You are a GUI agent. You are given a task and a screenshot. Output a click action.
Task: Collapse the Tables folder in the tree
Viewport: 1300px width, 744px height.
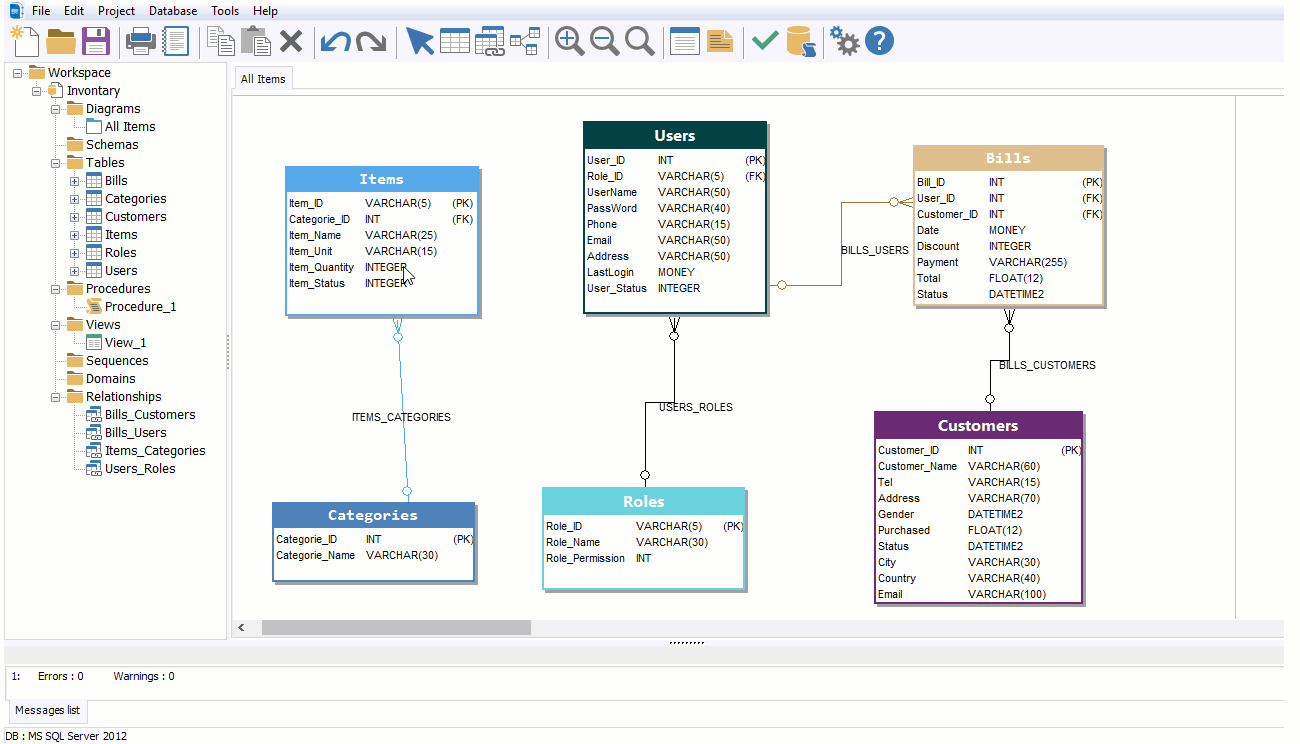click(57, 162)
